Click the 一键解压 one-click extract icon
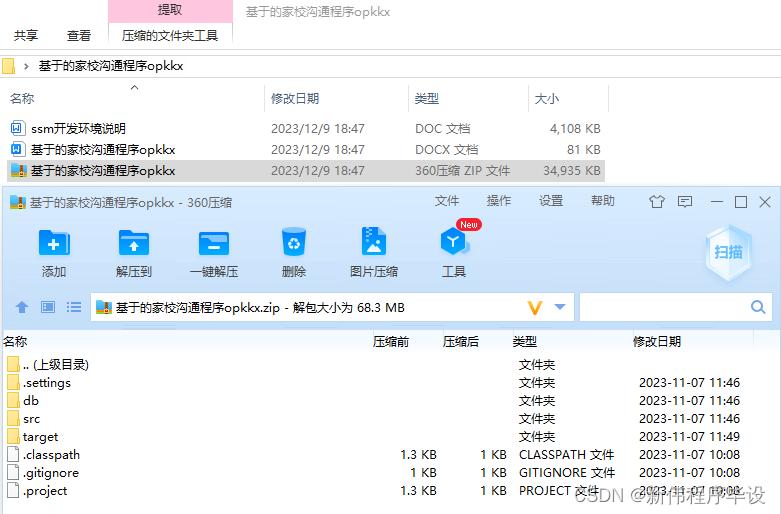 click(214, 244)
